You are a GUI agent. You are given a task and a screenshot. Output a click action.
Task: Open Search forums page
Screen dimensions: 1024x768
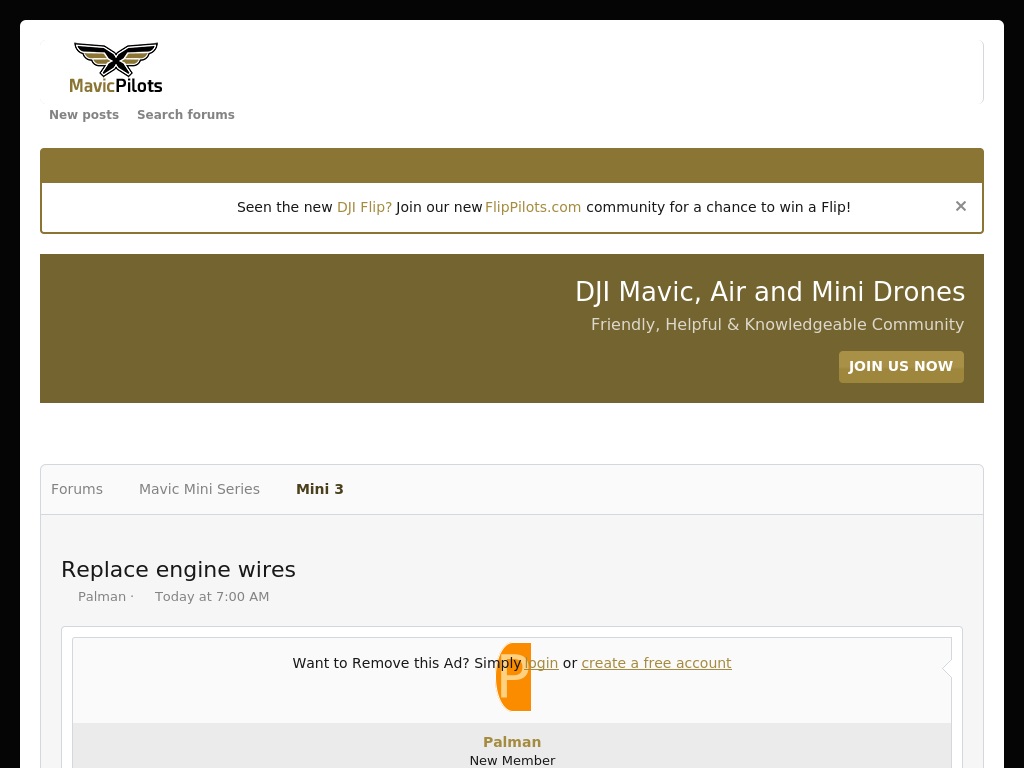click(185, 114)
